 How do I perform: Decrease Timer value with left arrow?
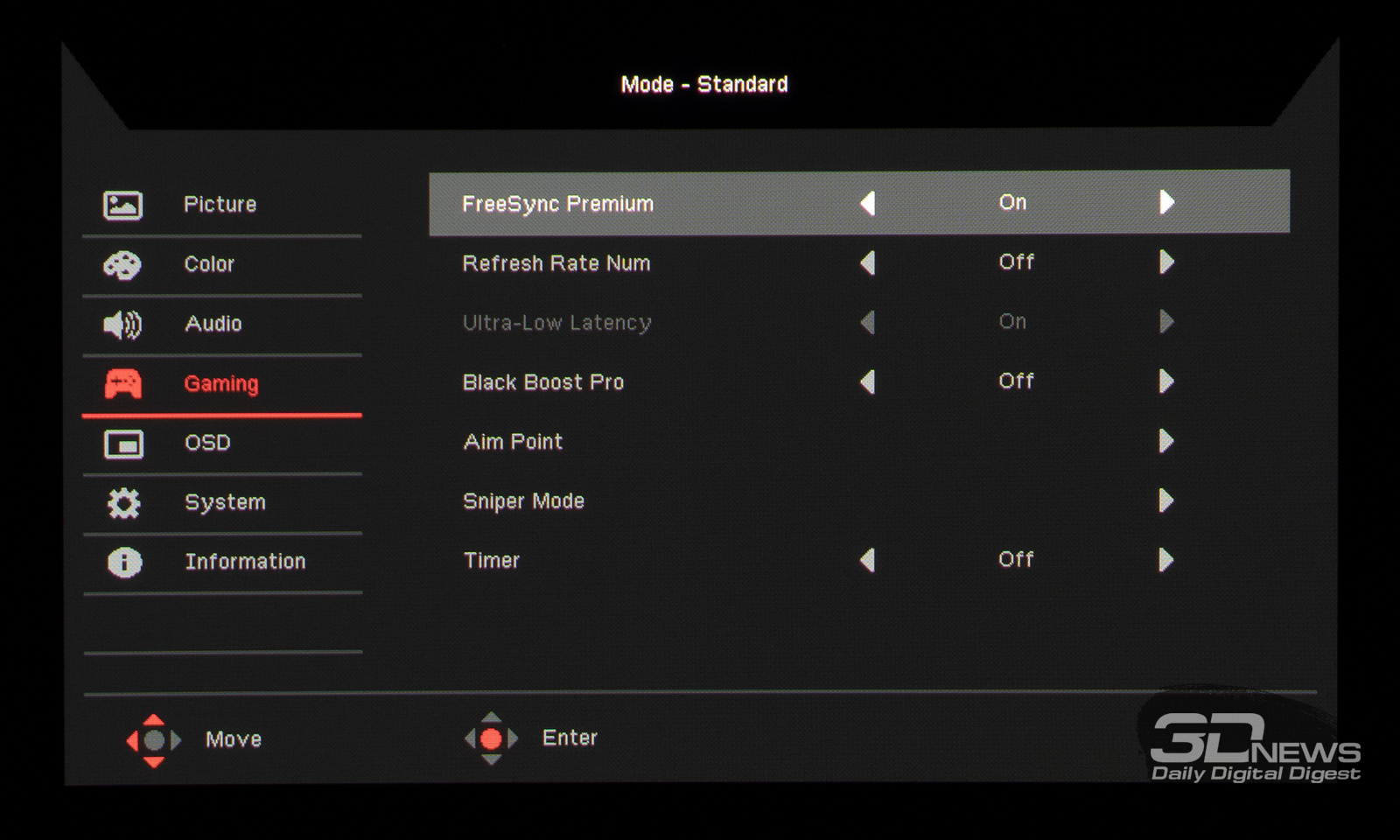coord(867,560)
